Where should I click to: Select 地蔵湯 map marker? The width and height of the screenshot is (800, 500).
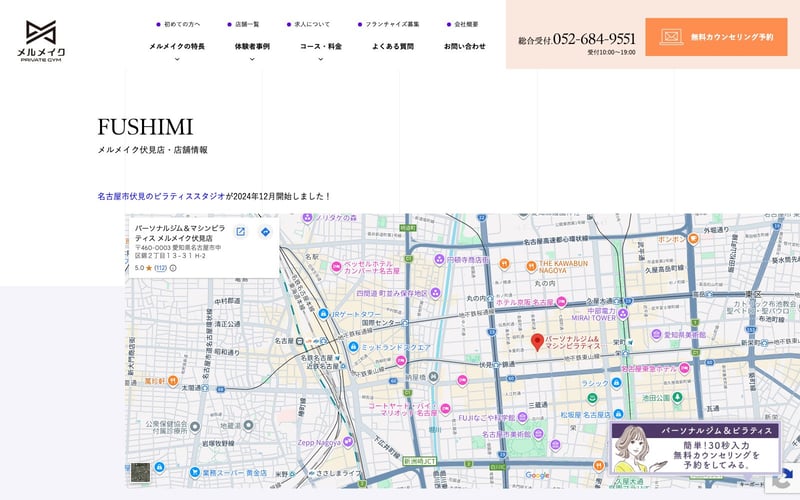click(248, 425)
